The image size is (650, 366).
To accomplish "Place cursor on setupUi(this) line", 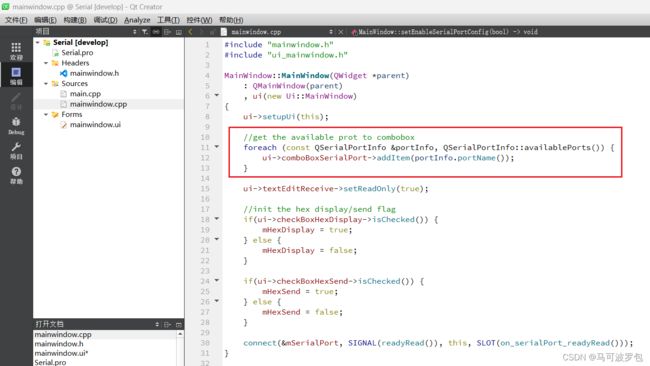I will click(x=286, y=116).
